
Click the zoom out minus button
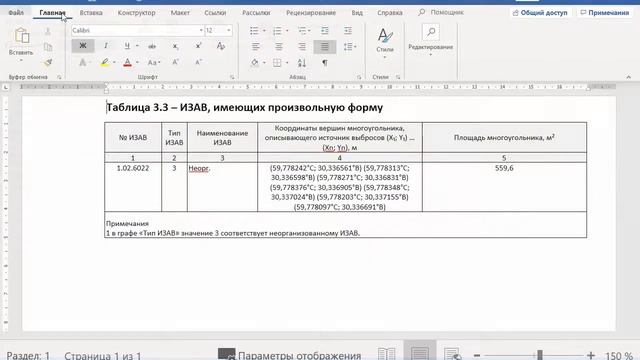pos(477,356)
